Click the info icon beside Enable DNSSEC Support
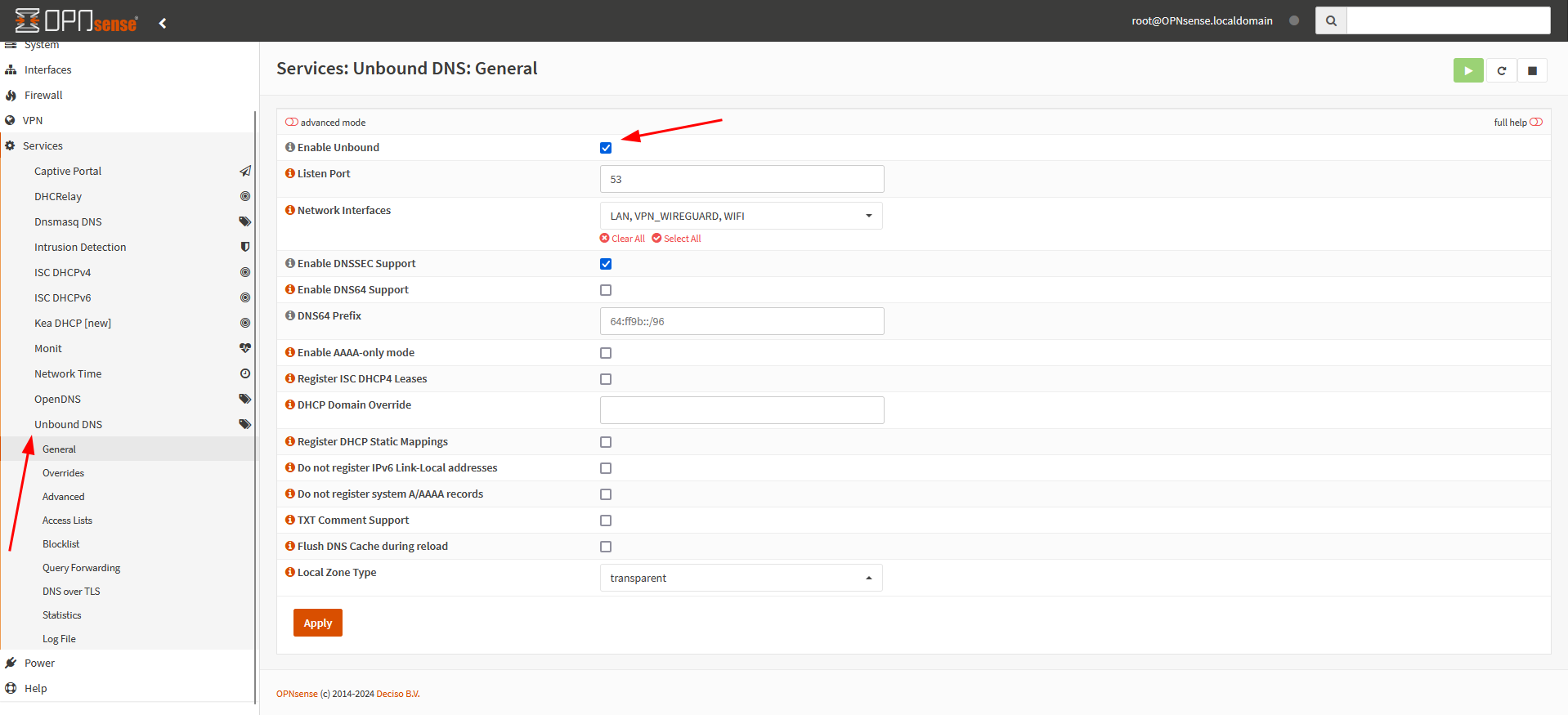This screenshot has height=715, width=1568. click(289, 263)
